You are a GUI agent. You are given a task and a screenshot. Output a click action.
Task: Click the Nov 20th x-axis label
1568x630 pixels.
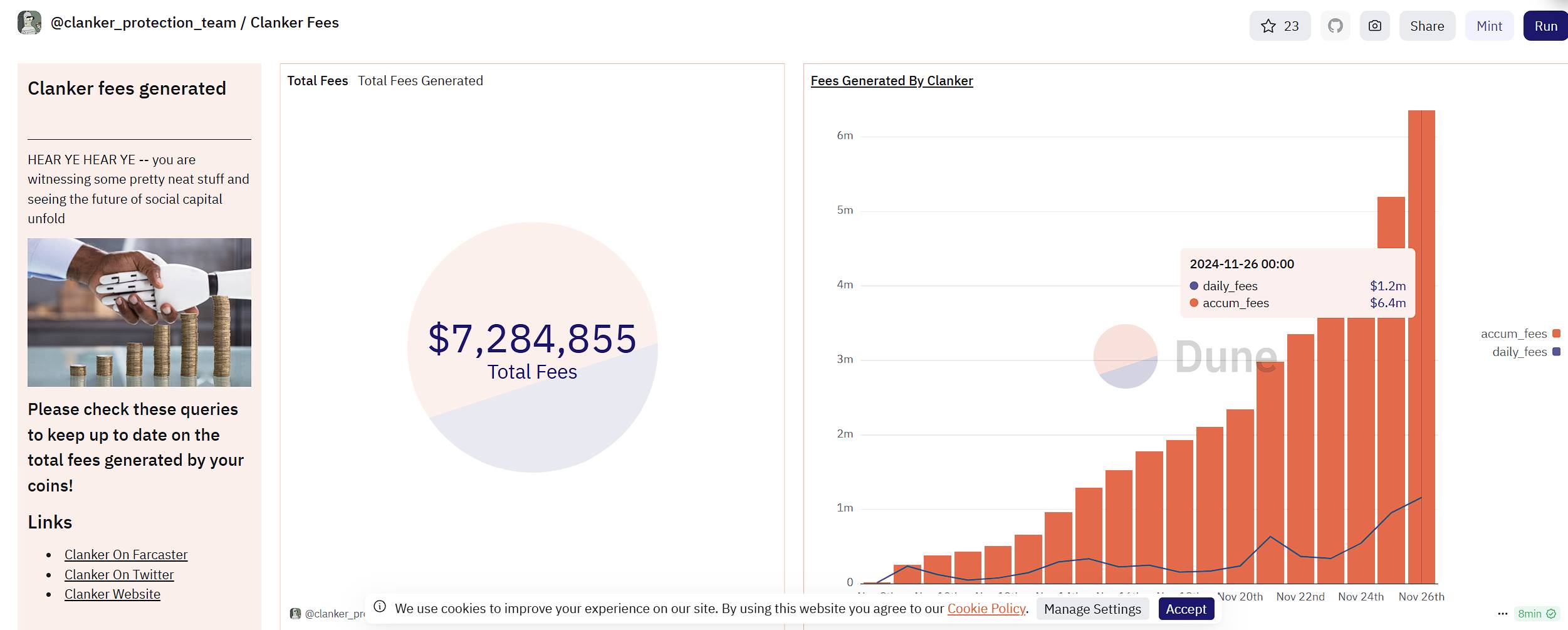tap(1240, 597)
